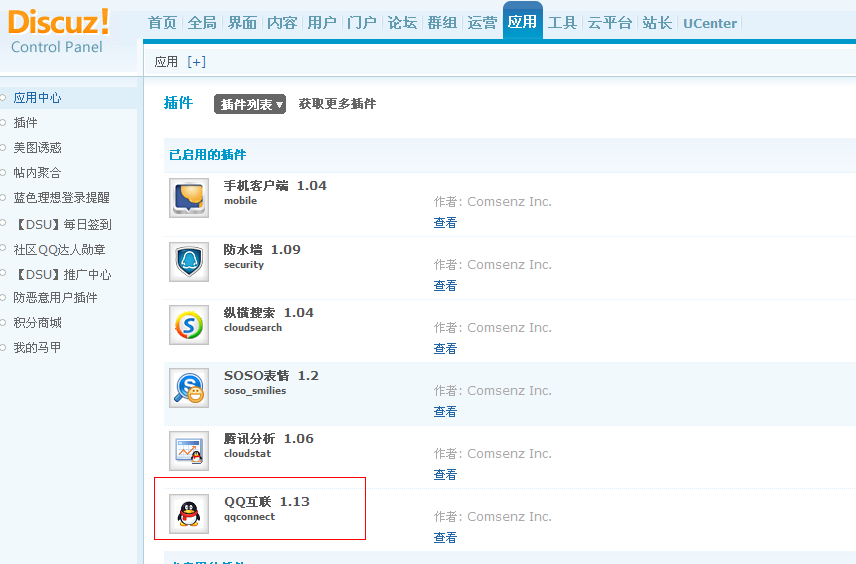Open the 运营 top menu
This screenshot has width=856, height=564.
point(482,23)
